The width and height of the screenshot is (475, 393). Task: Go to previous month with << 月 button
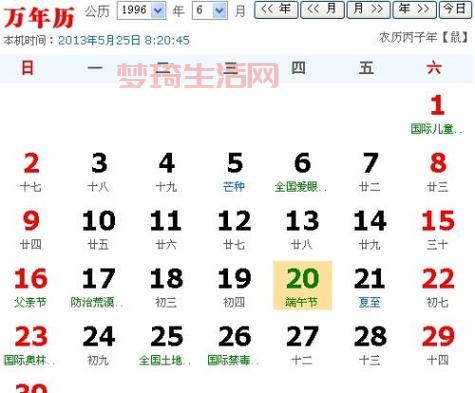[322, 10]
